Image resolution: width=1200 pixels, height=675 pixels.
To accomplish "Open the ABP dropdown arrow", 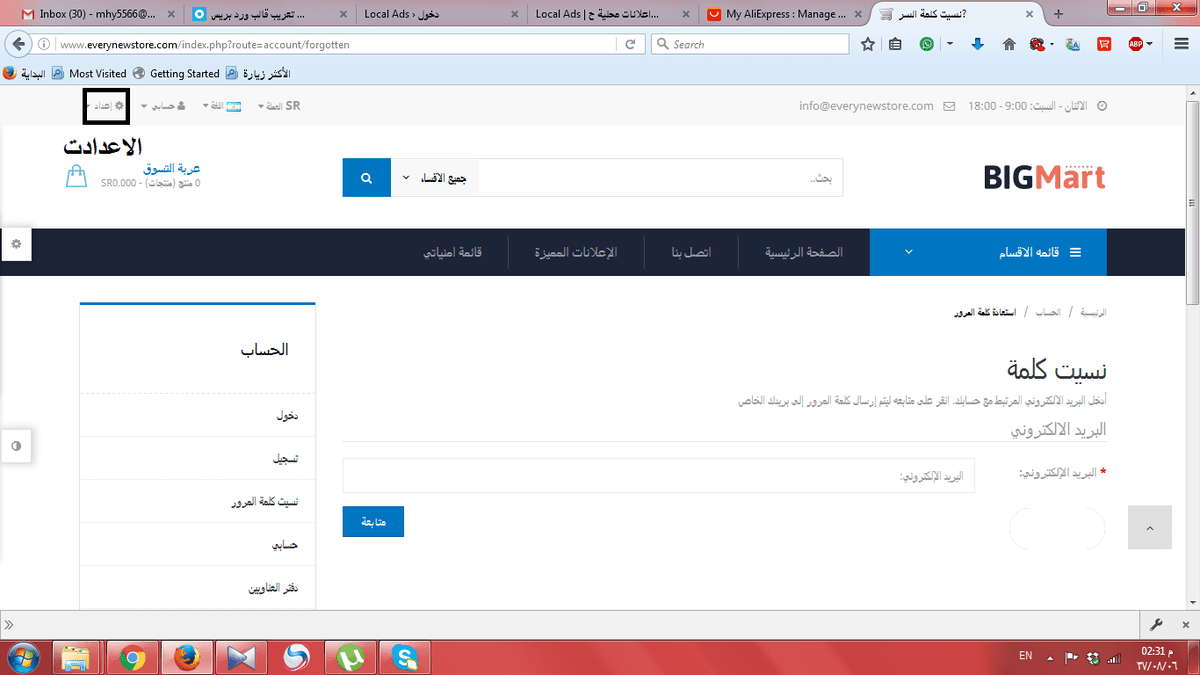I will (x=1152, y=44).
